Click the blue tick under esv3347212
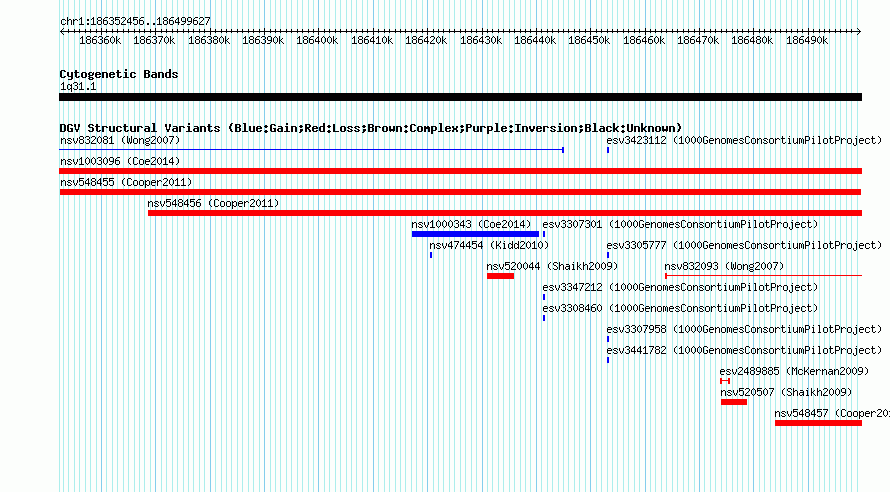This screenshot has width=890, height=492. pyautogui.click(x=544, y=297)
